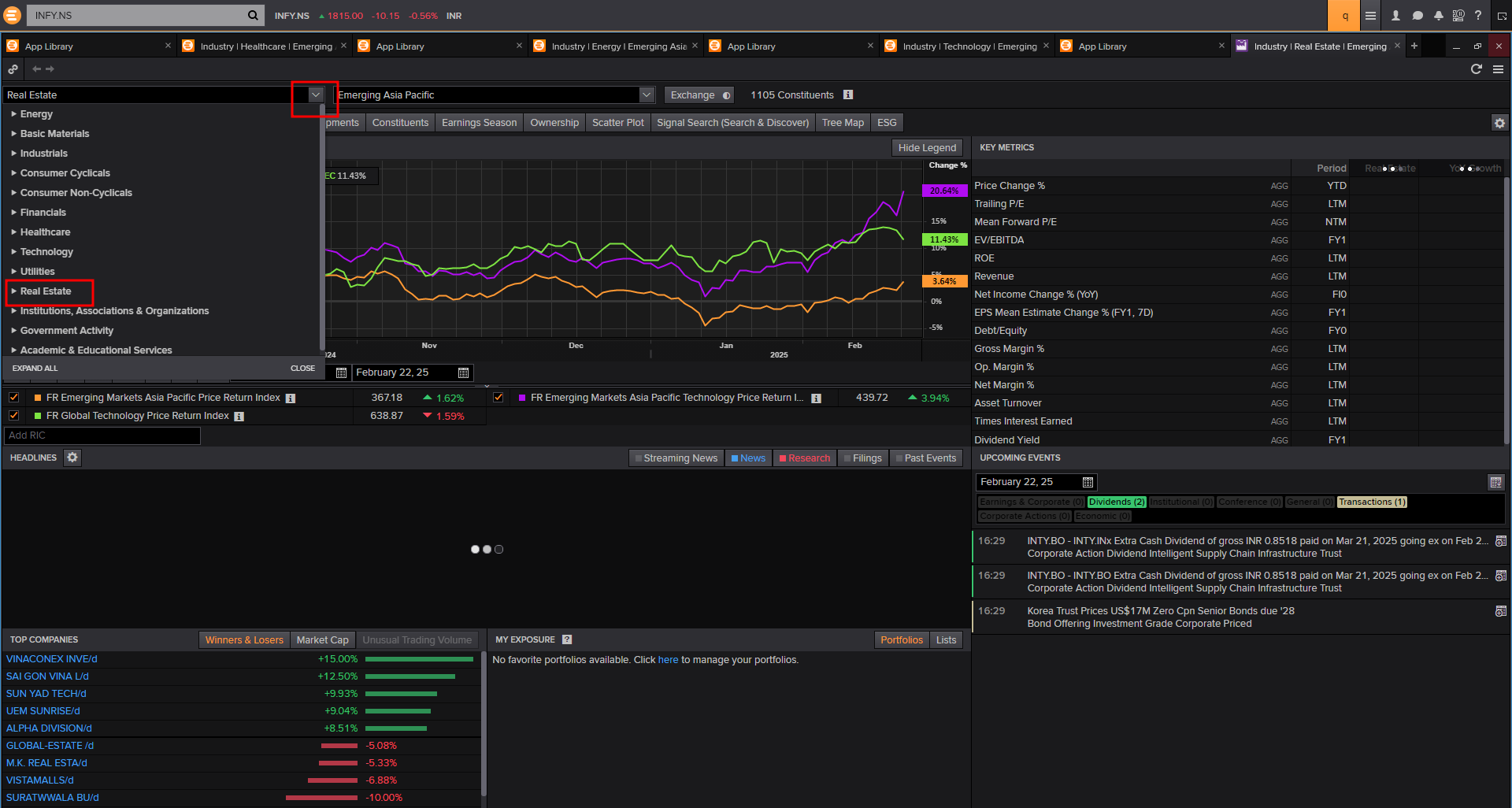
Task: Open the Tree Map tab
Action: [842, 123]
